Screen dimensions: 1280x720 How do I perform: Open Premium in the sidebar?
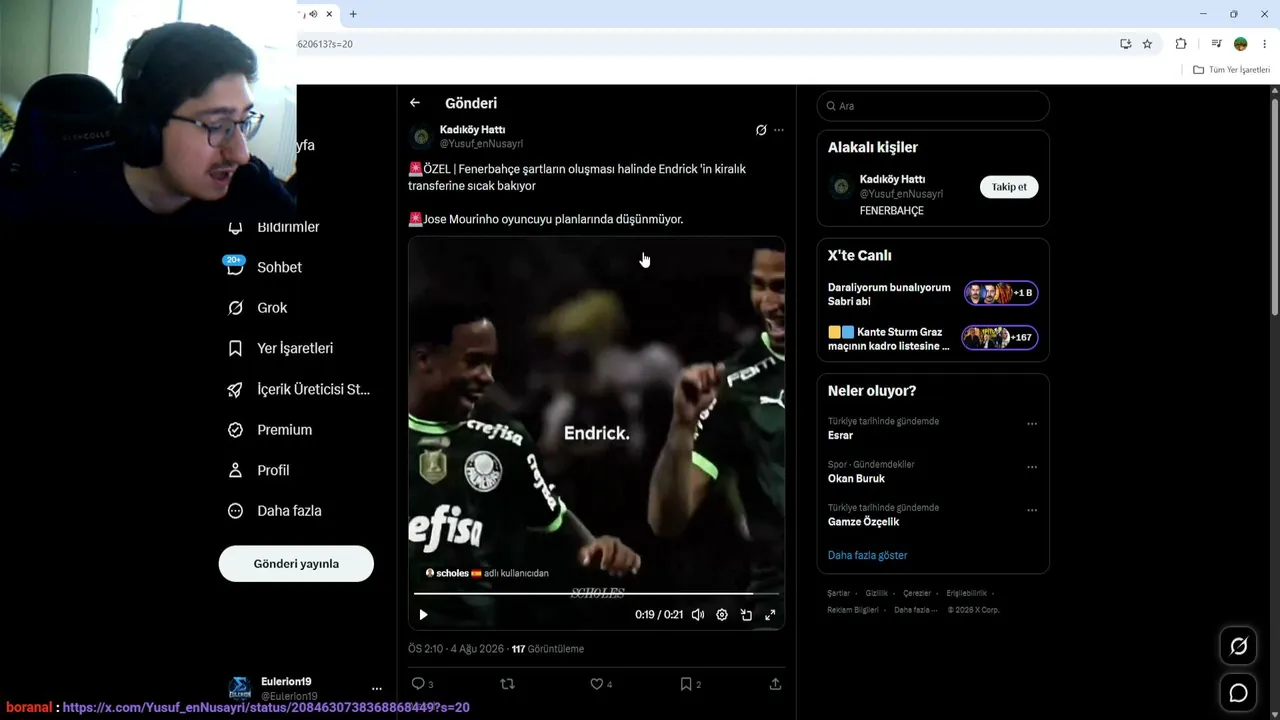(270, 430)
